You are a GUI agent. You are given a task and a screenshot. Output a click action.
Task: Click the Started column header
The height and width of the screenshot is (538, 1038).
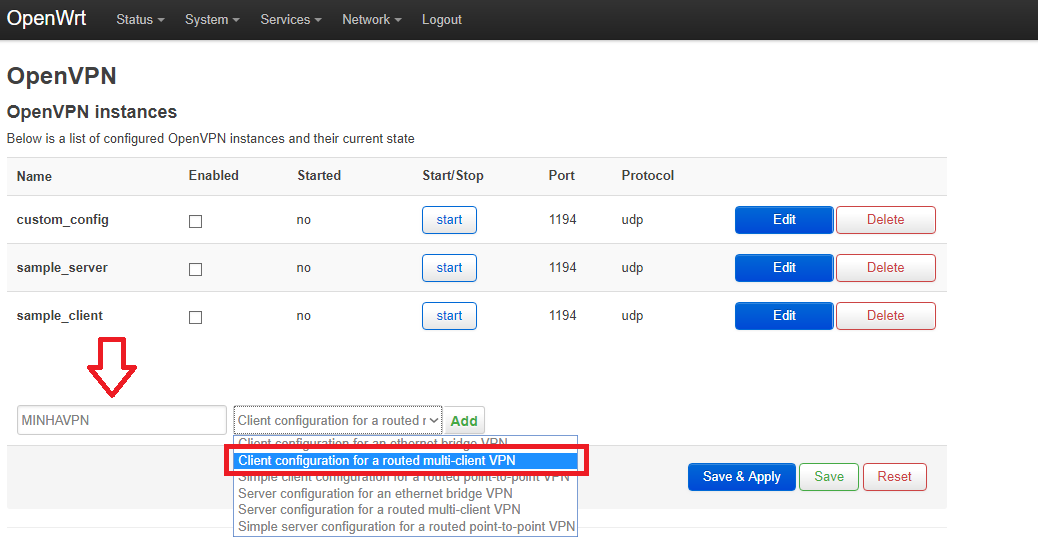point(319,175)
